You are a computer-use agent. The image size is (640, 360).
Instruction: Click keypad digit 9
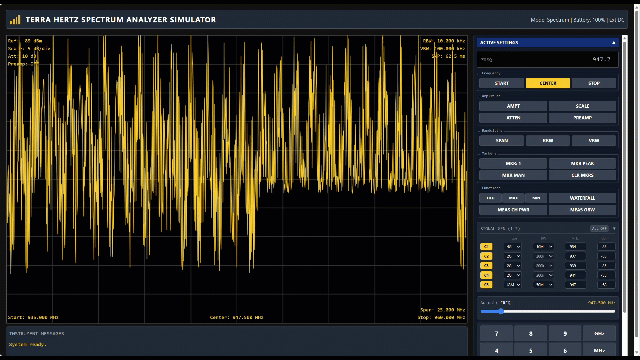click(565, 333)
